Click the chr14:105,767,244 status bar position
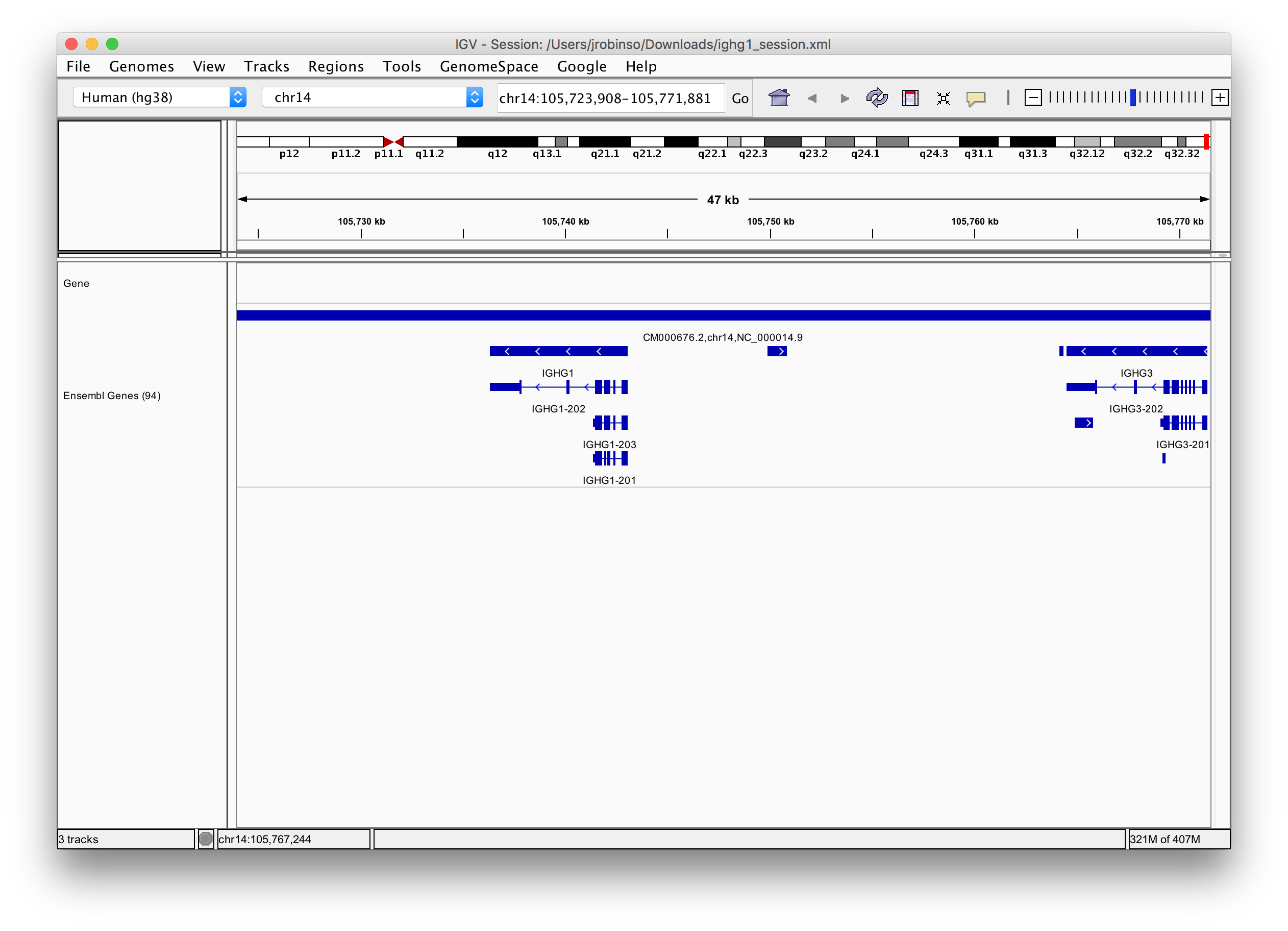1288x931 pixels. point(293,839)
